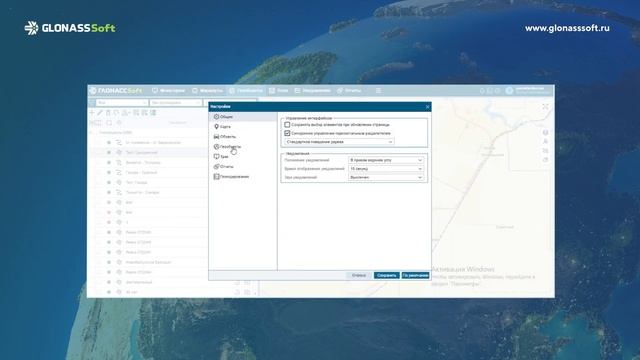
Task: Open notification sound dropdown 'Выключен'
Action: point(386,177)
